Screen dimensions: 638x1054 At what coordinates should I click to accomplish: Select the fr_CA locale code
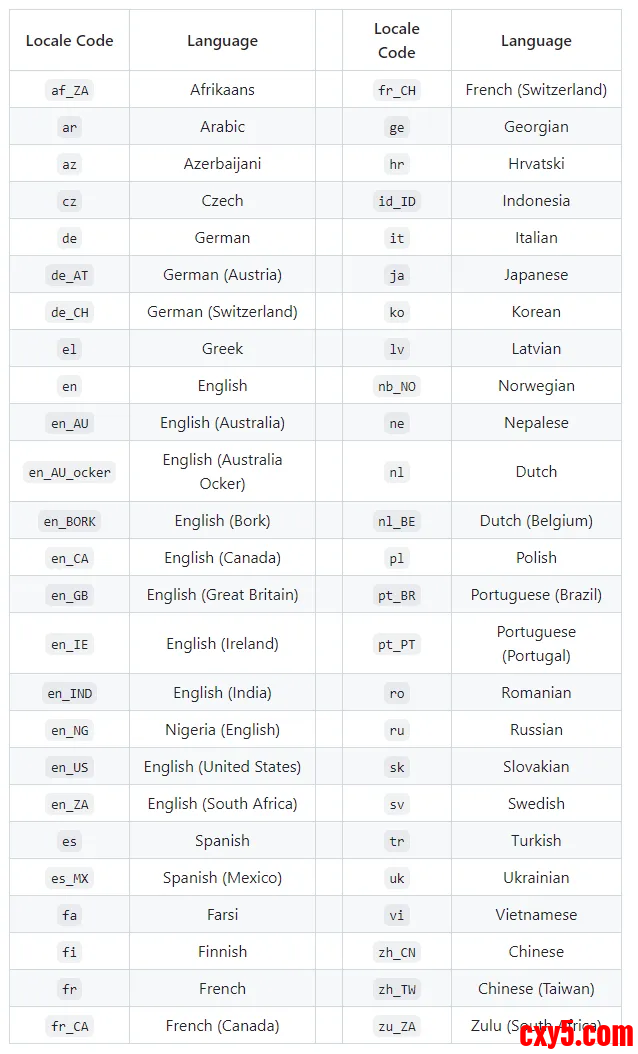70,1026
